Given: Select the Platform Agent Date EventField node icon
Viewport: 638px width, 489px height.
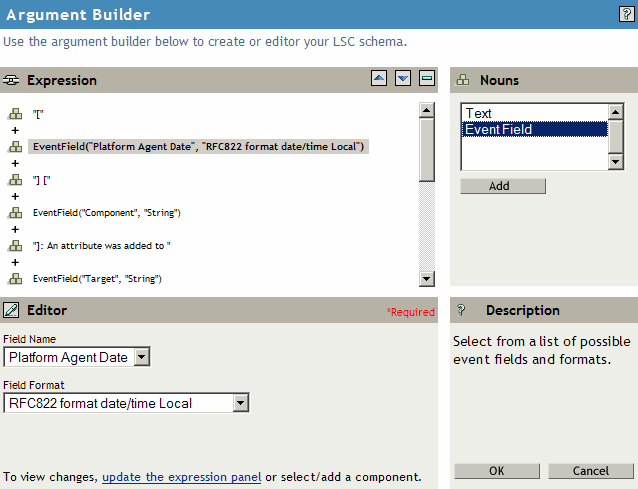Looking at the screenshot, I should [x=15, y=147].
